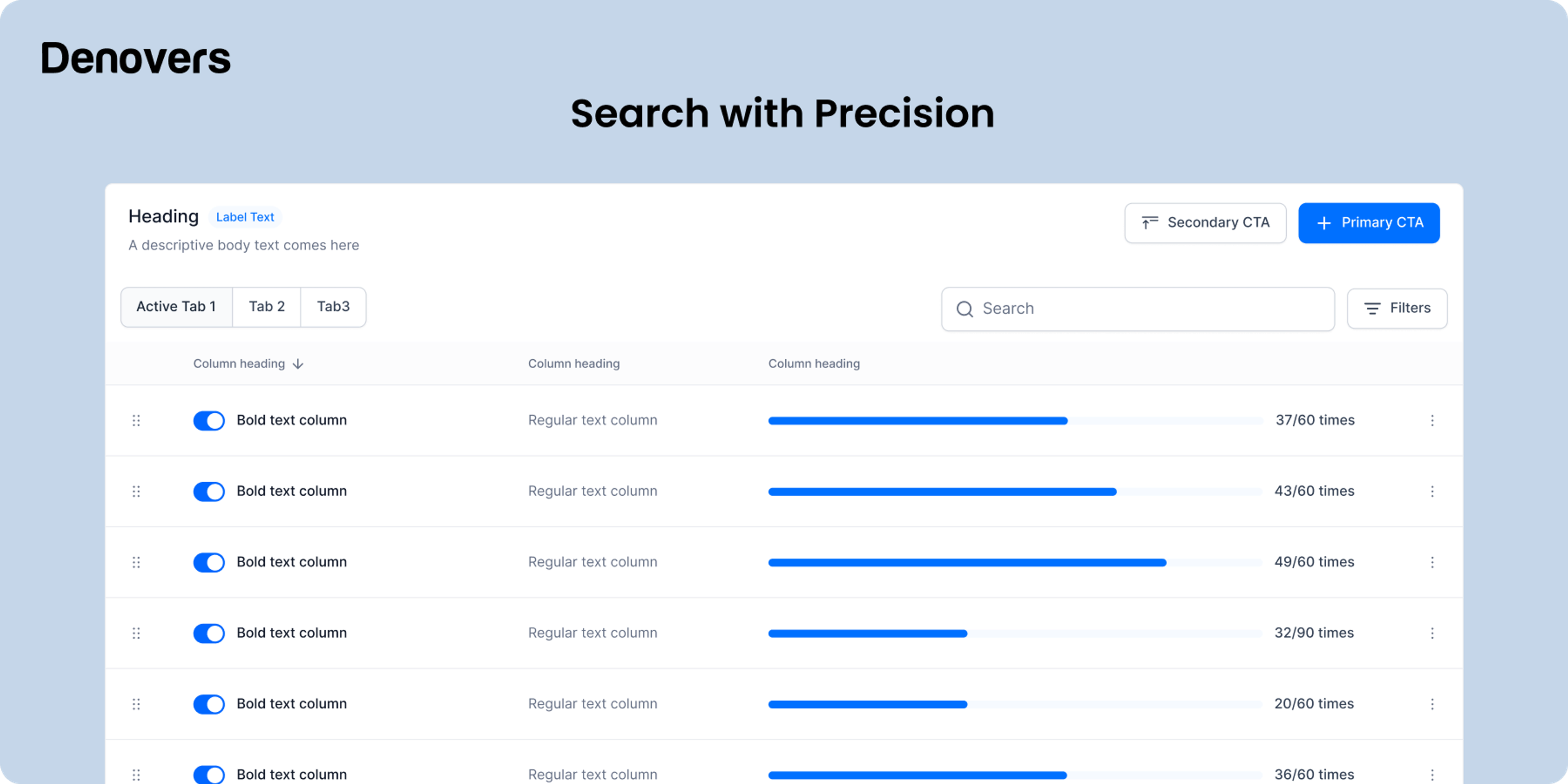Disable the toggle in the 43/60 times row
The image size is (1568, 784).
tap(209, 491)
